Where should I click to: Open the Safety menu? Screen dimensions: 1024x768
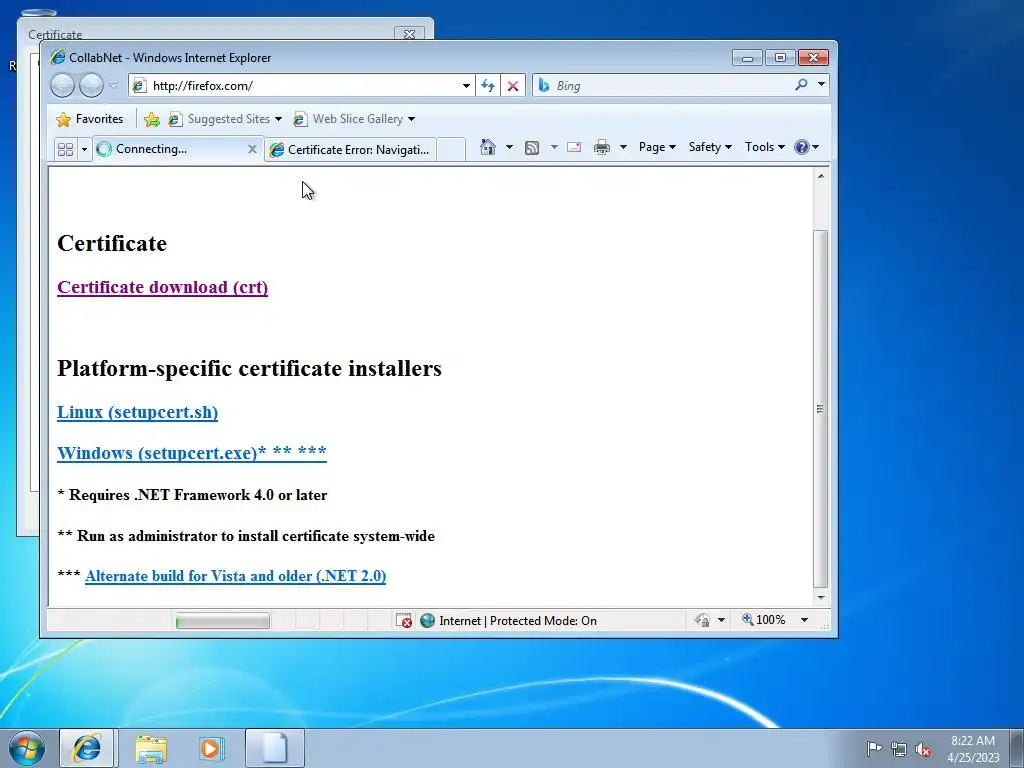[710, 147]
